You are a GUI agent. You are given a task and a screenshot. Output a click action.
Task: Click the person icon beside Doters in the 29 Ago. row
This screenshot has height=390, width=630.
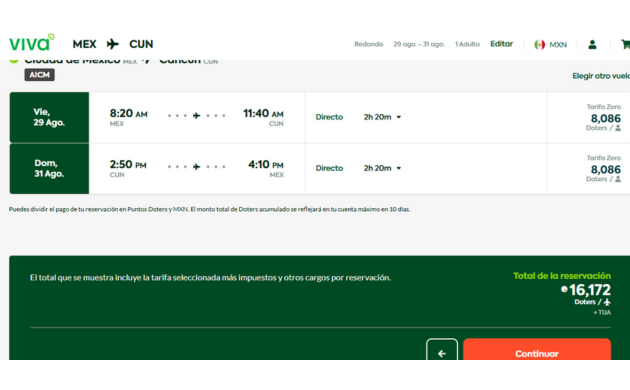coord(618,128)
